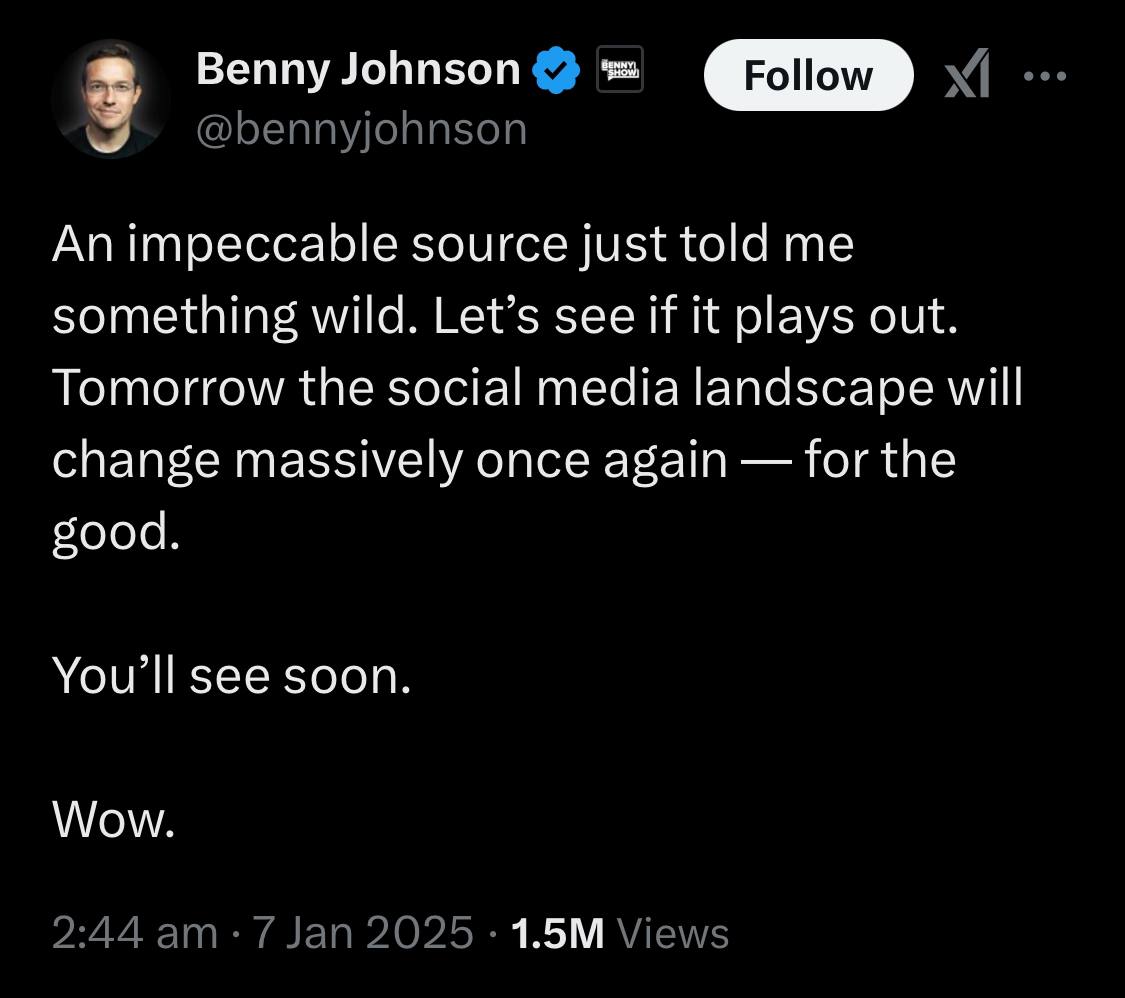
Task: Click the 2:44 am timestamp
Action: pos(134,933)
